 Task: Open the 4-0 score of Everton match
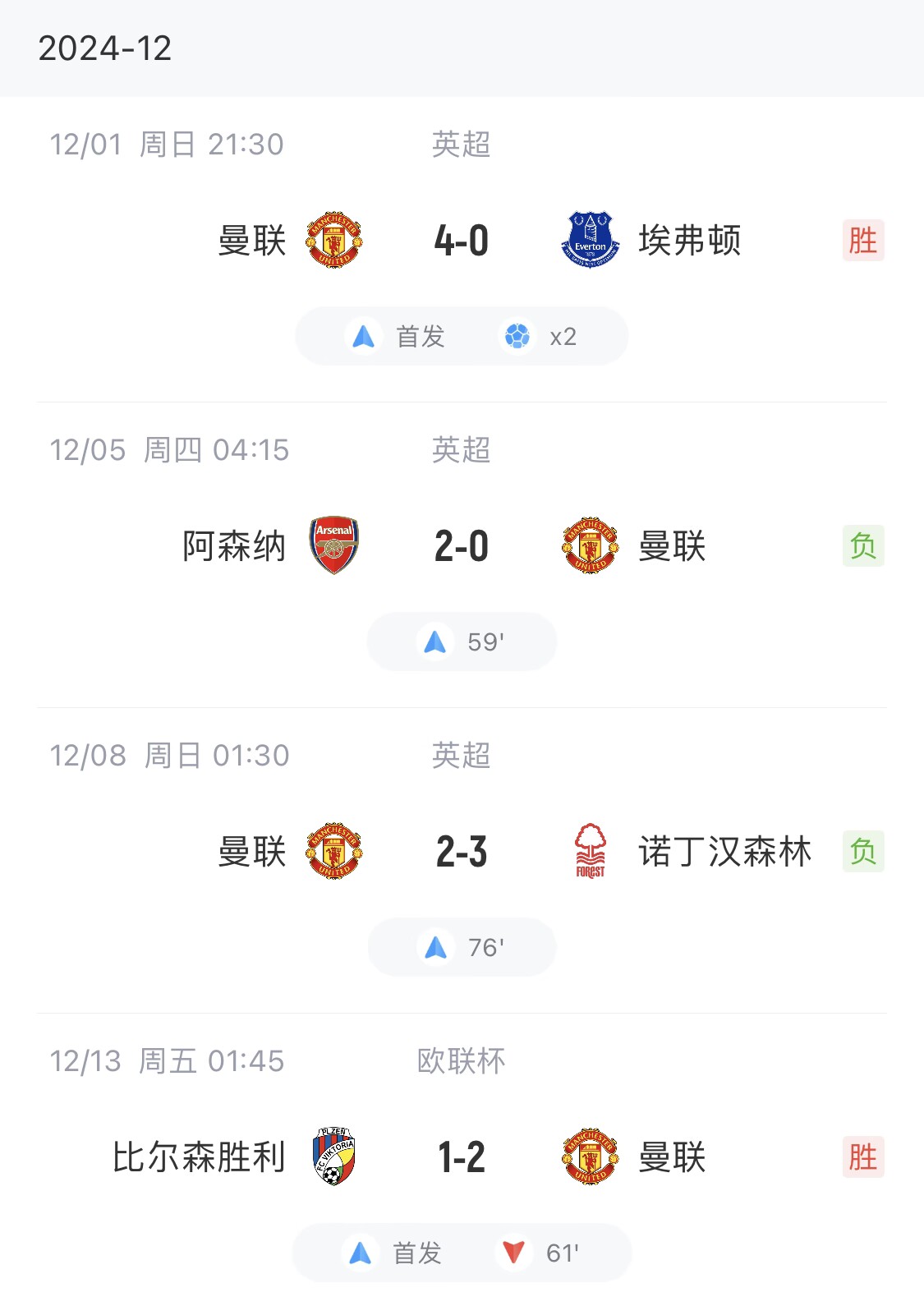pyautogui.click(x=462, y=241)
